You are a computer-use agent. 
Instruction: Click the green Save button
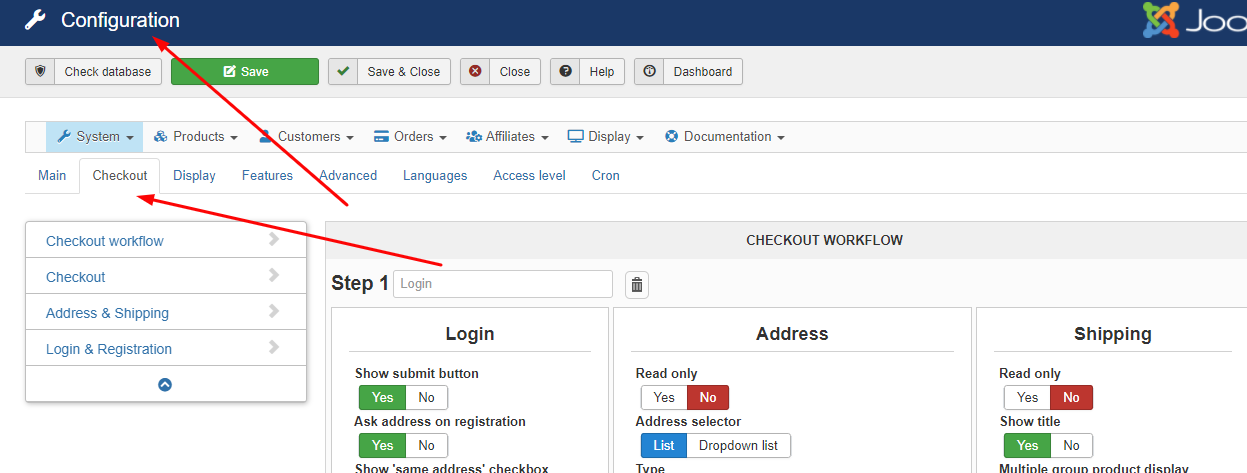click(x=245, y=72)
